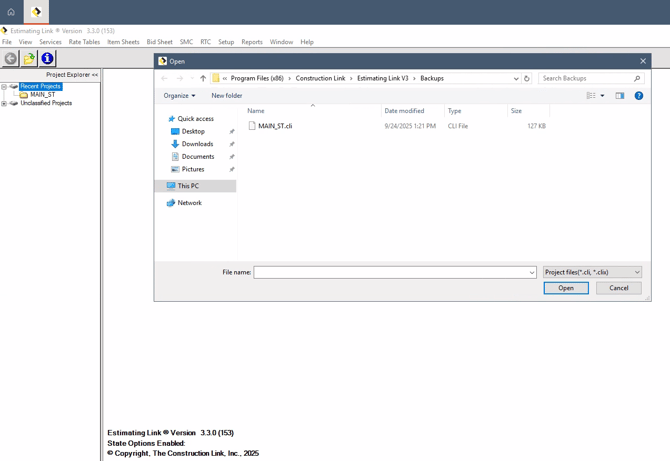The height and width of the screenshot is (461, 670).
Task: Open the Rate Tables menu
Action: click(x=84, y=42)
